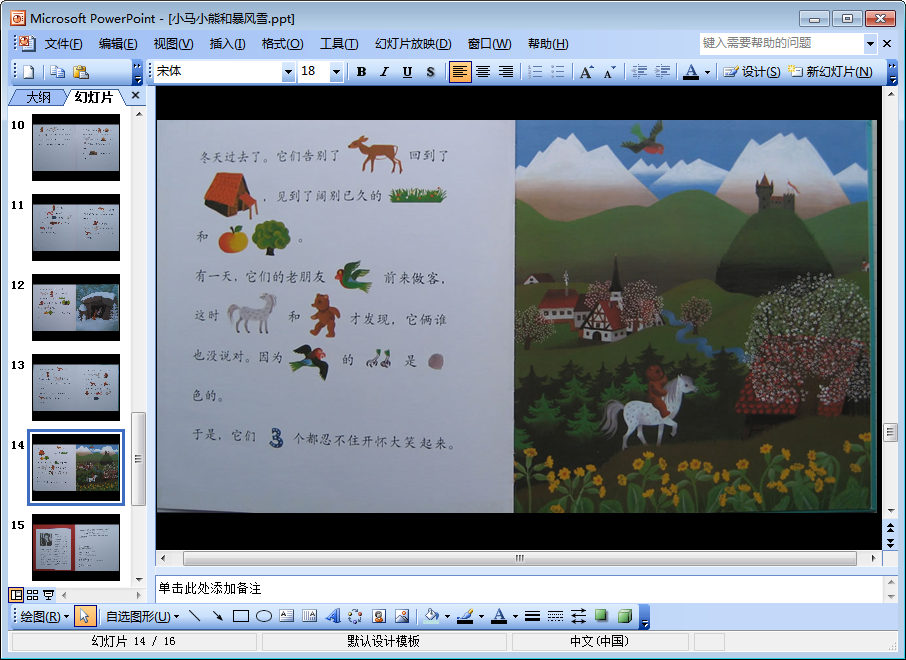Screen dimensions: 906x660
Task: Close the slide thumbnail pane
Action: 136,95
